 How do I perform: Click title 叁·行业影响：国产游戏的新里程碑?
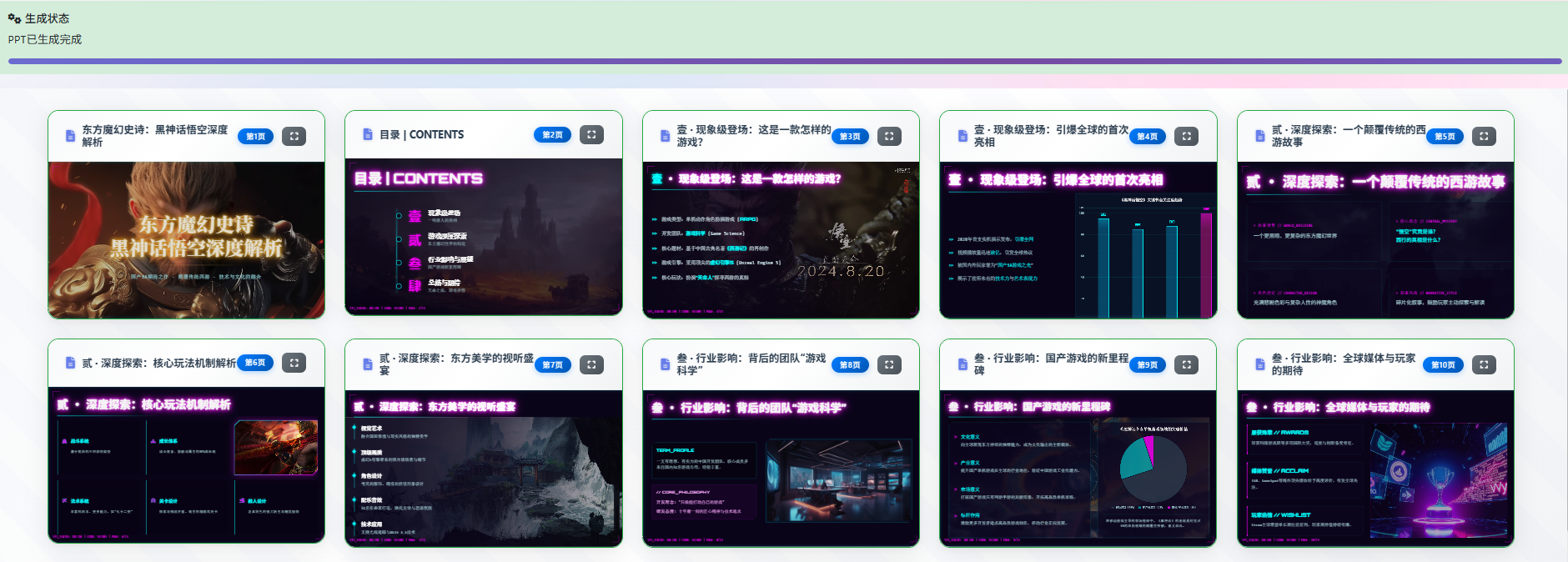click(1051, 364)
